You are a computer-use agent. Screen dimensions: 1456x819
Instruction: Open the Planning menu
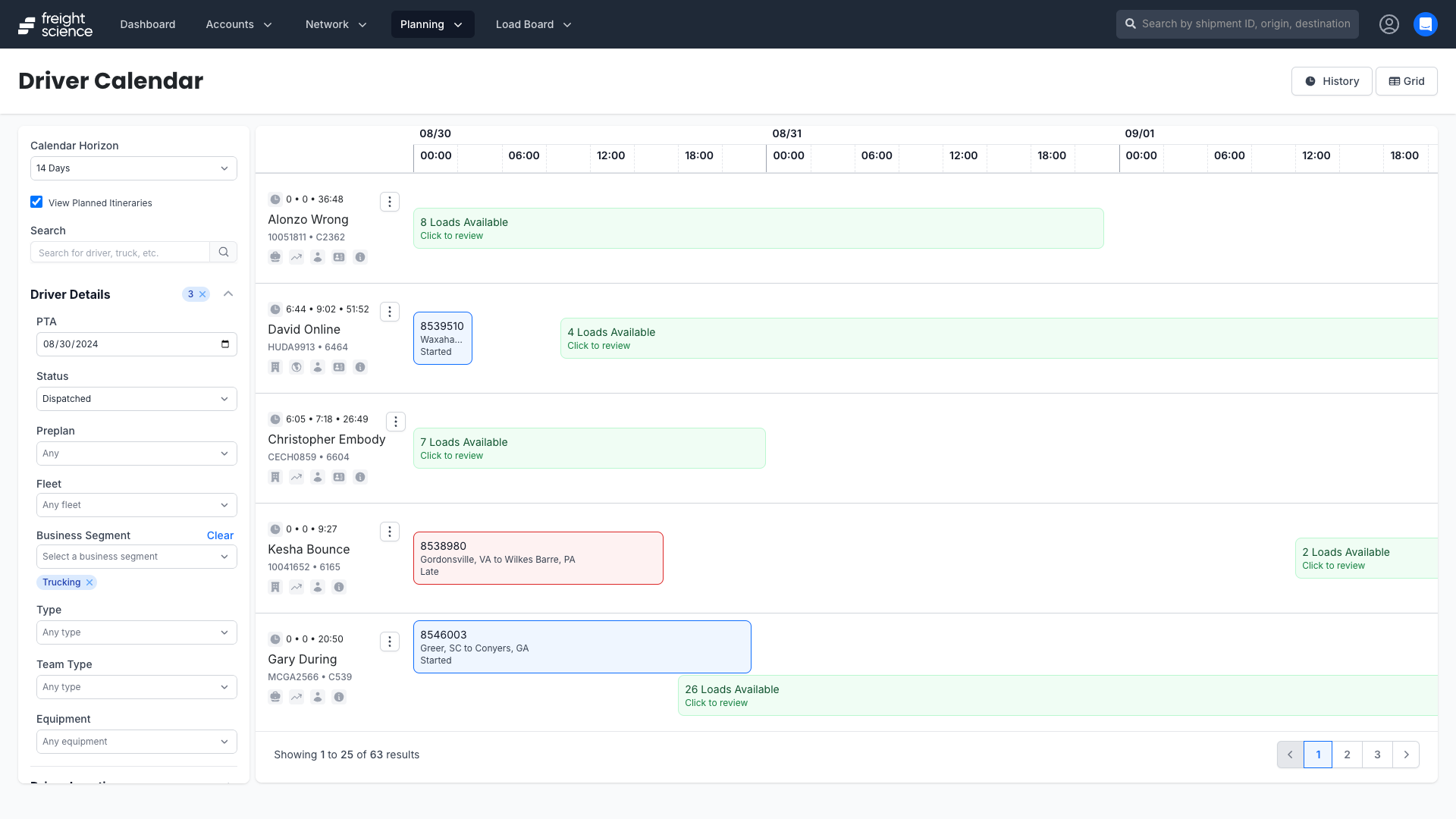[432, 24]
